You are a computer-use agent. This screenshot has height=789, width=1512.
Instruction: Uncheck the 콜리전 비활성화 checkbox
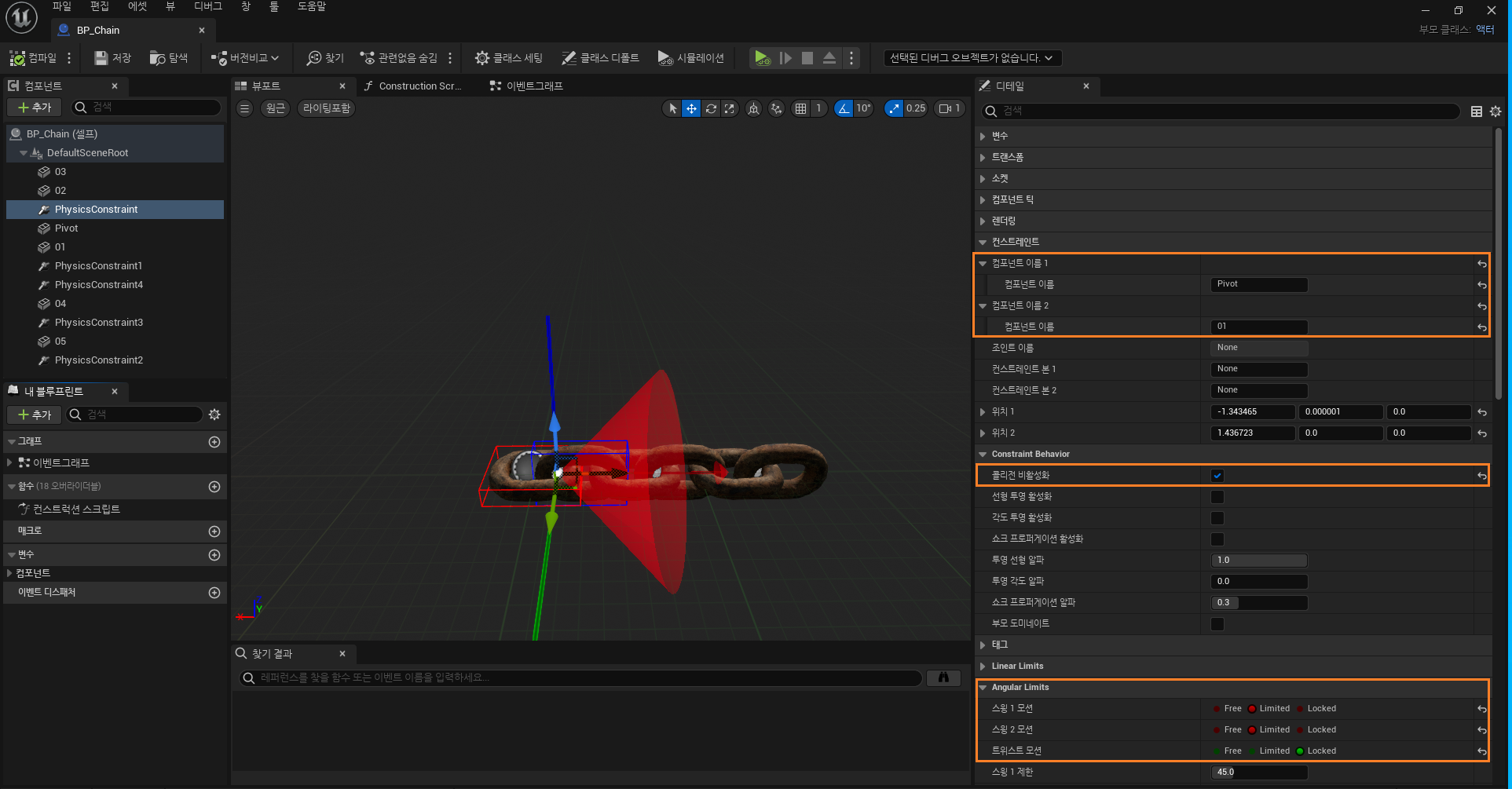1217,476
